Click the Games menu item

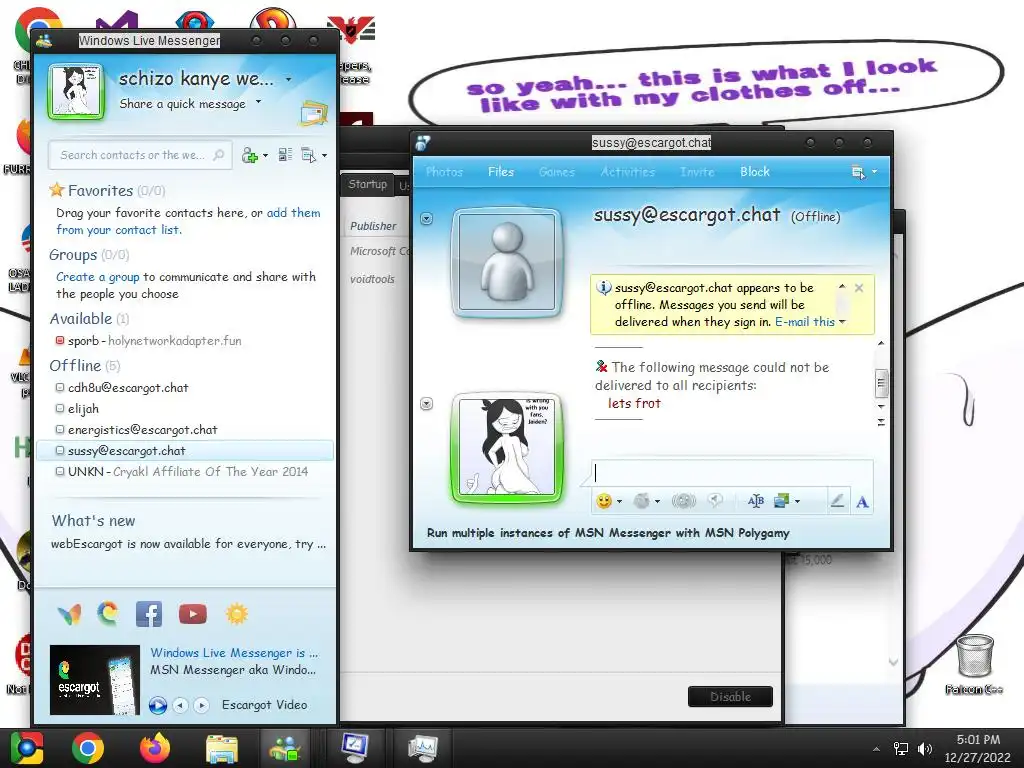(x=557, y=172)
